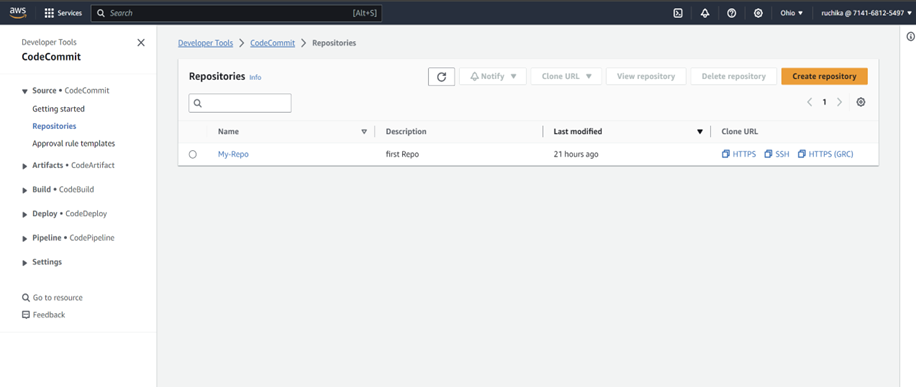Click page number 1 in pagination
This screenshot has width=916, height=387.
pyautogui.click(x=825, y=102)
